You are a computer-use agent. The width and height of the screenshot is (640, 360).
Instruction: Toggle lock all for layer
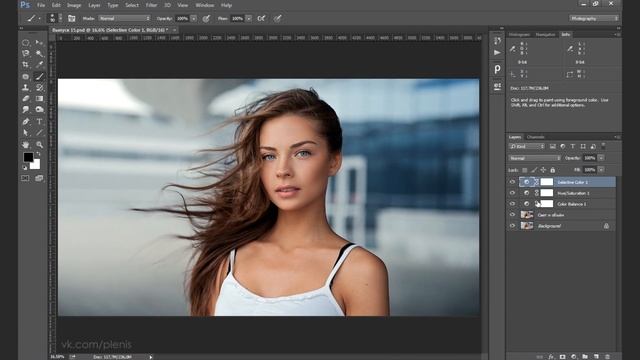point(553,170)
